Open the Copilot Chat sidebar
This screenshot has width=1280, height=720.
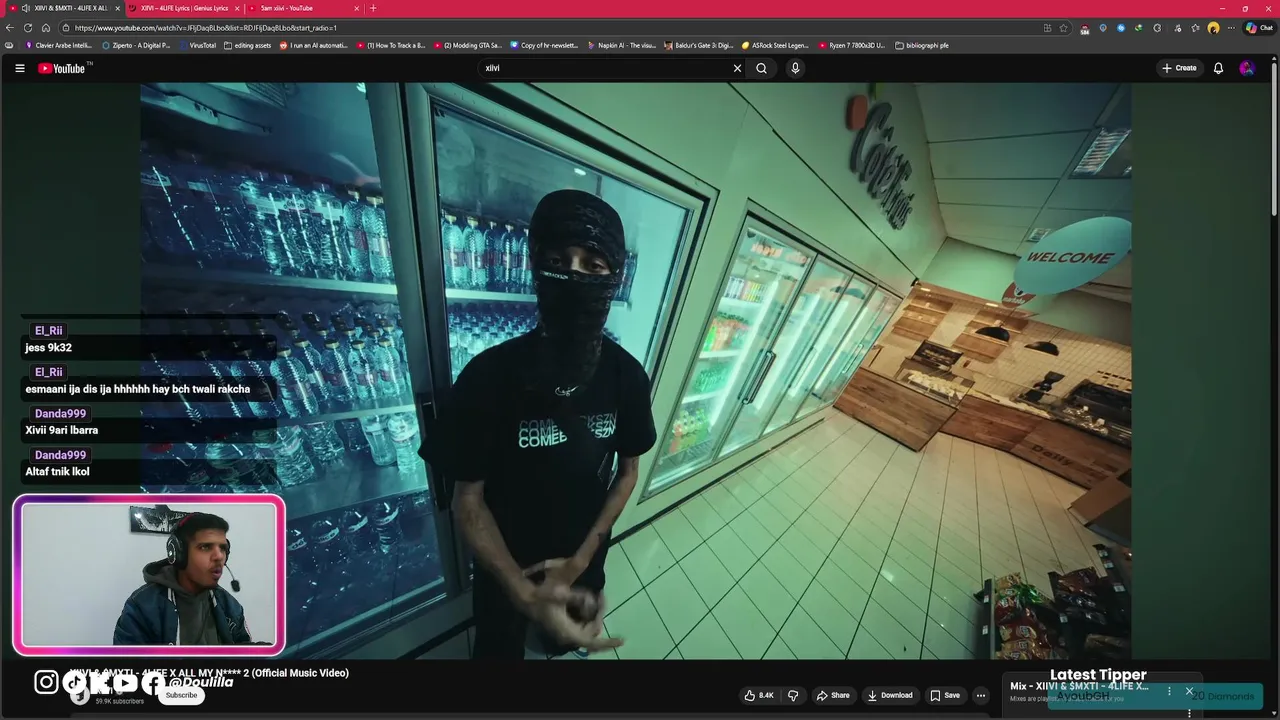click(1259, 28)
